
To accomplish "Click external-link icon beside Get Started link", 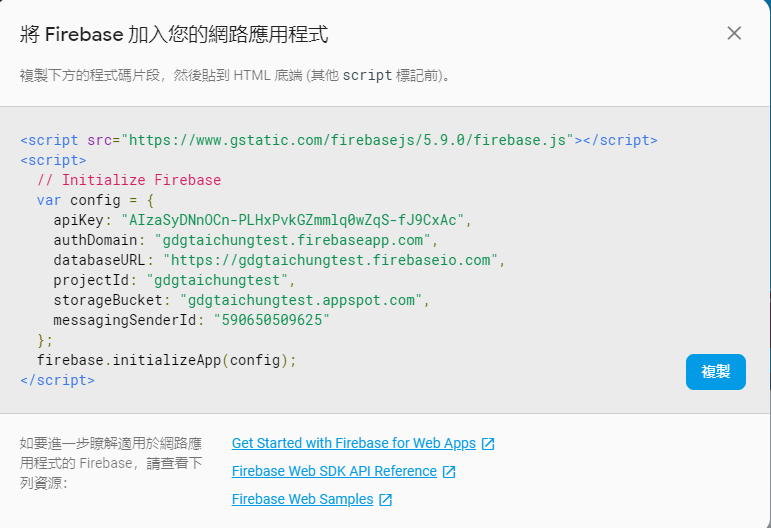I will [488, 444].
